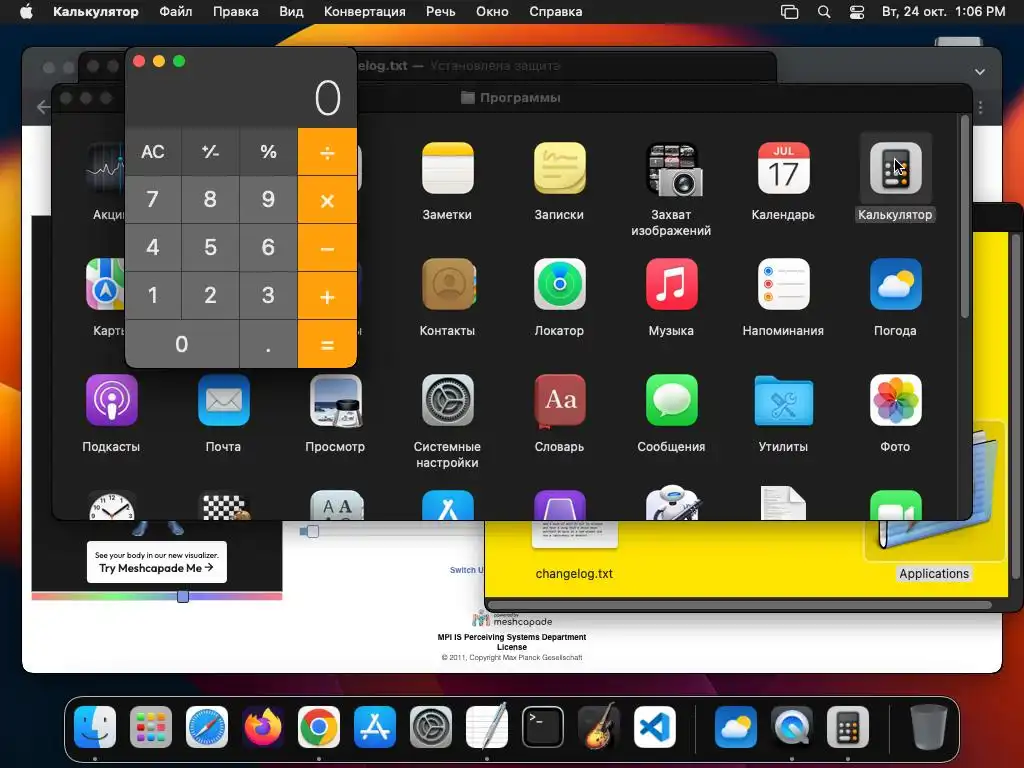Open the Заметки app icon
This screenshot has height=768, width=1024.
[447, 168]
